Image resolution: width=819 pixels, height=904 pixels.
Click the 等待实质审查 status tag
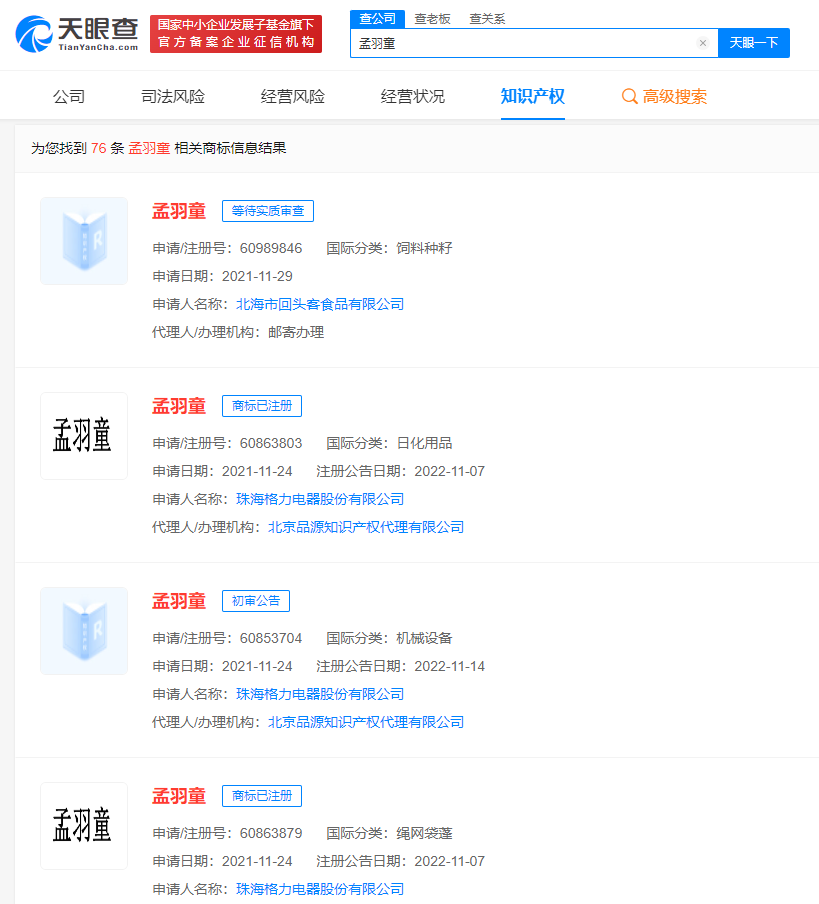268,211
